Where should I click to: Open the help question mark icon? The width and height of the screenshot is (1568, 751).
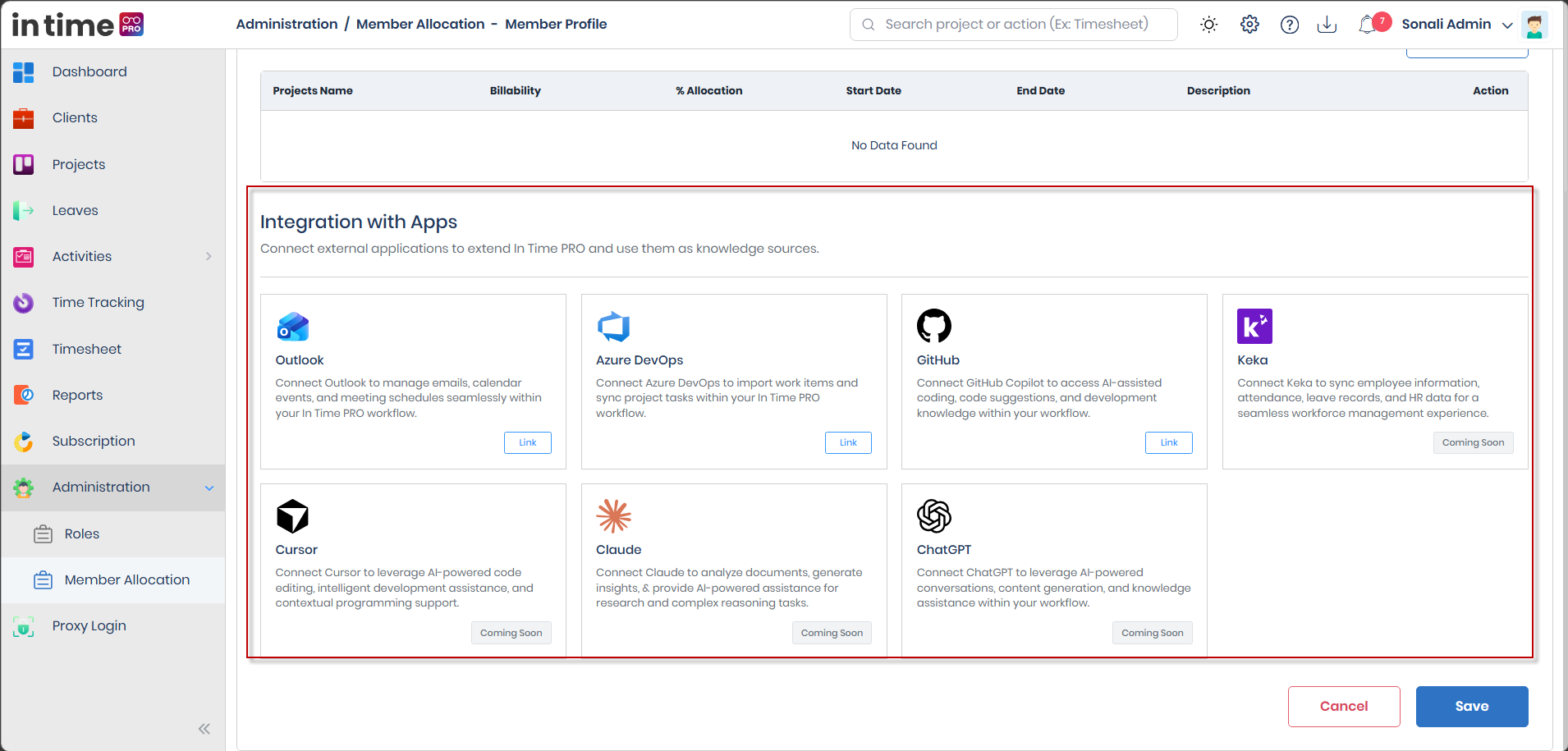(x=1290, y=25)
